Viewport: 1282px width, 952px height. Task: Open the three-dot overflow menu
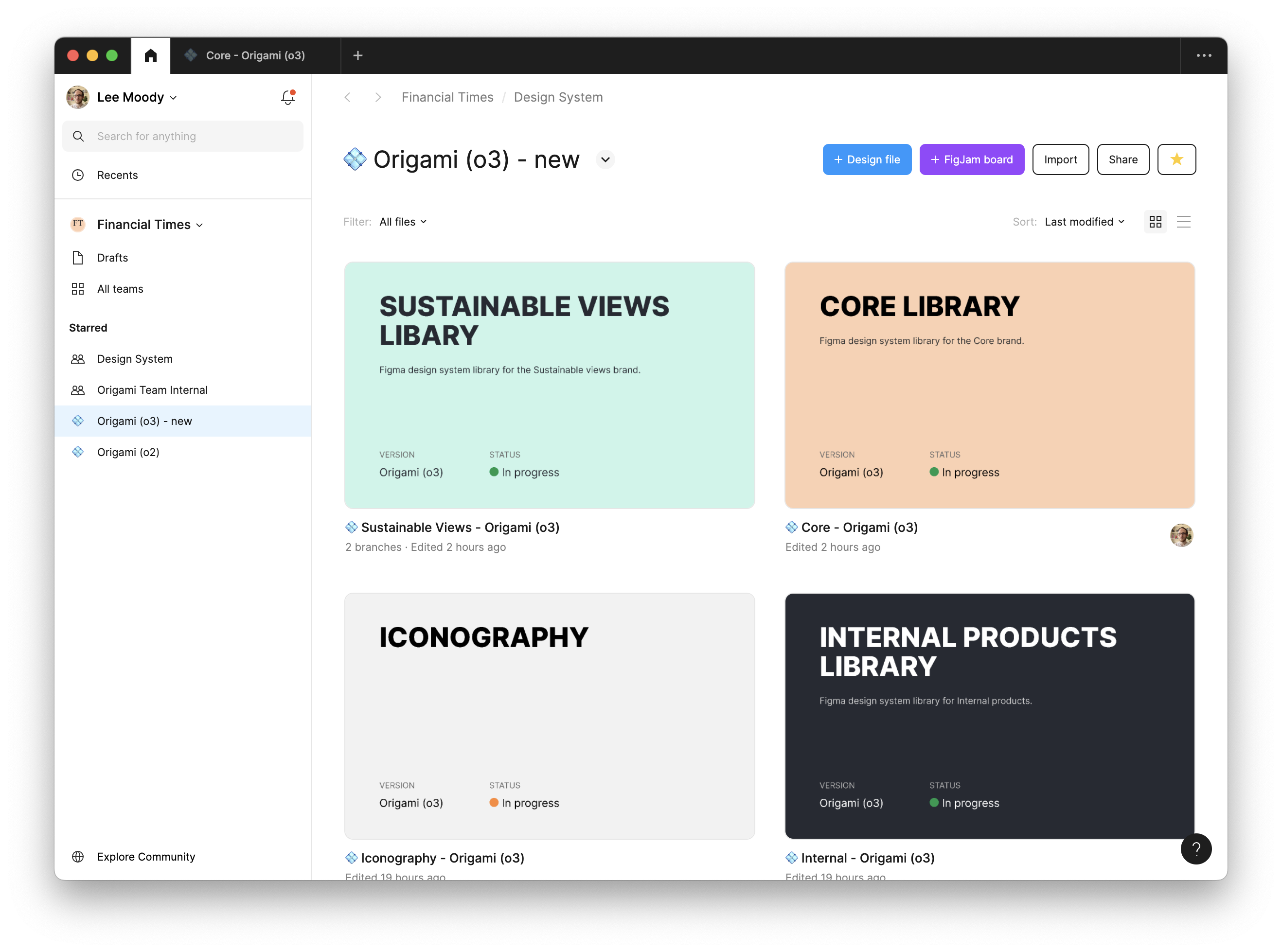(1203, 55)
